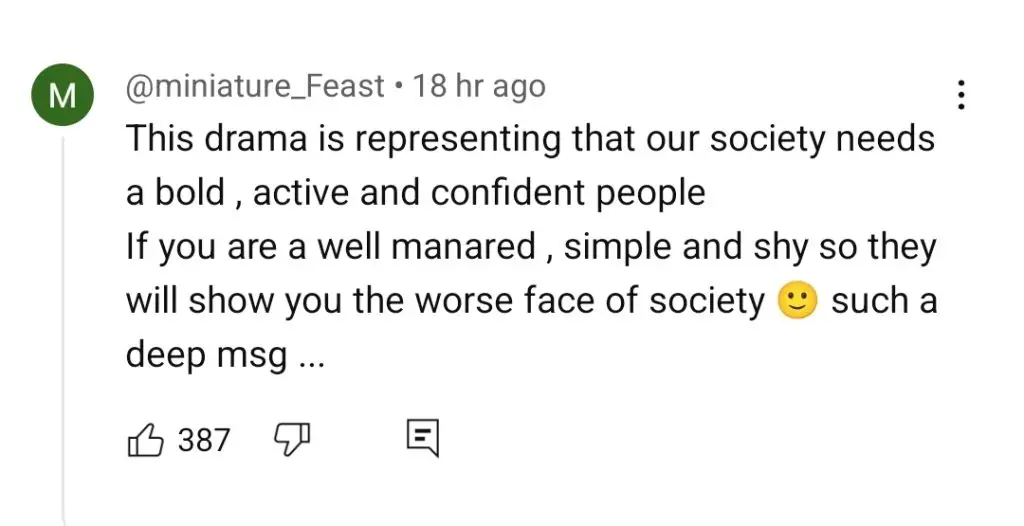Viewport: 1024px width, 526px height.
Task: Click the first line starting 'This drama'
Action: 530,139
